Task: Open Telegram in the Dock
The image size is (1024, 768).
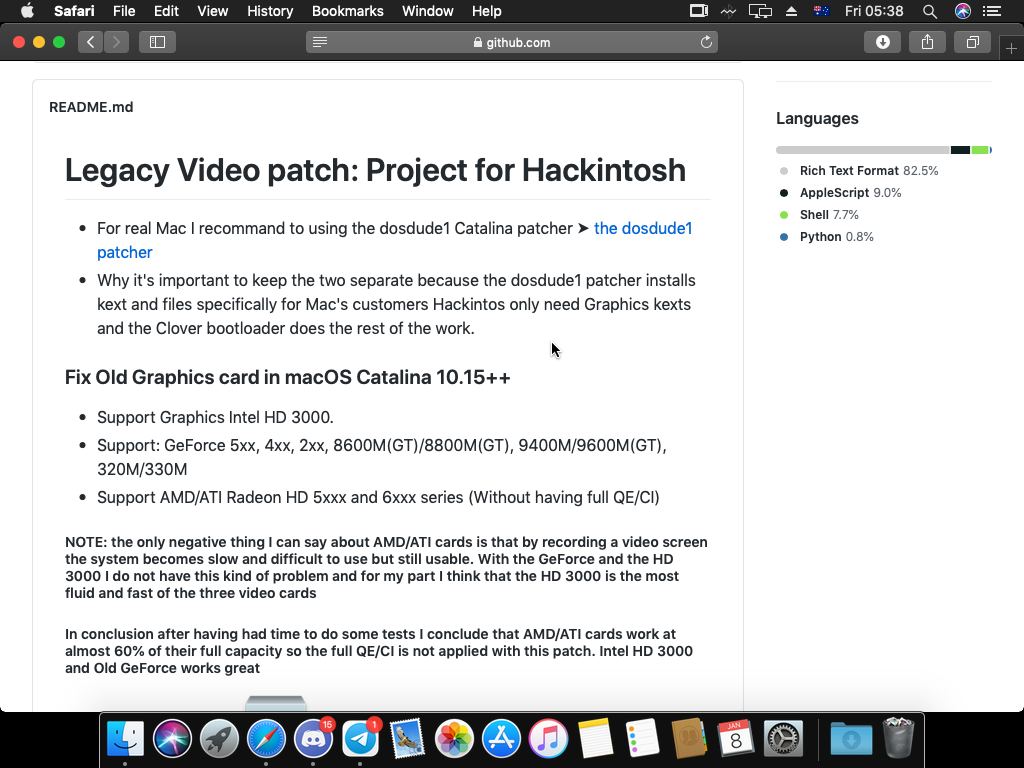Action: click(360, 739)
